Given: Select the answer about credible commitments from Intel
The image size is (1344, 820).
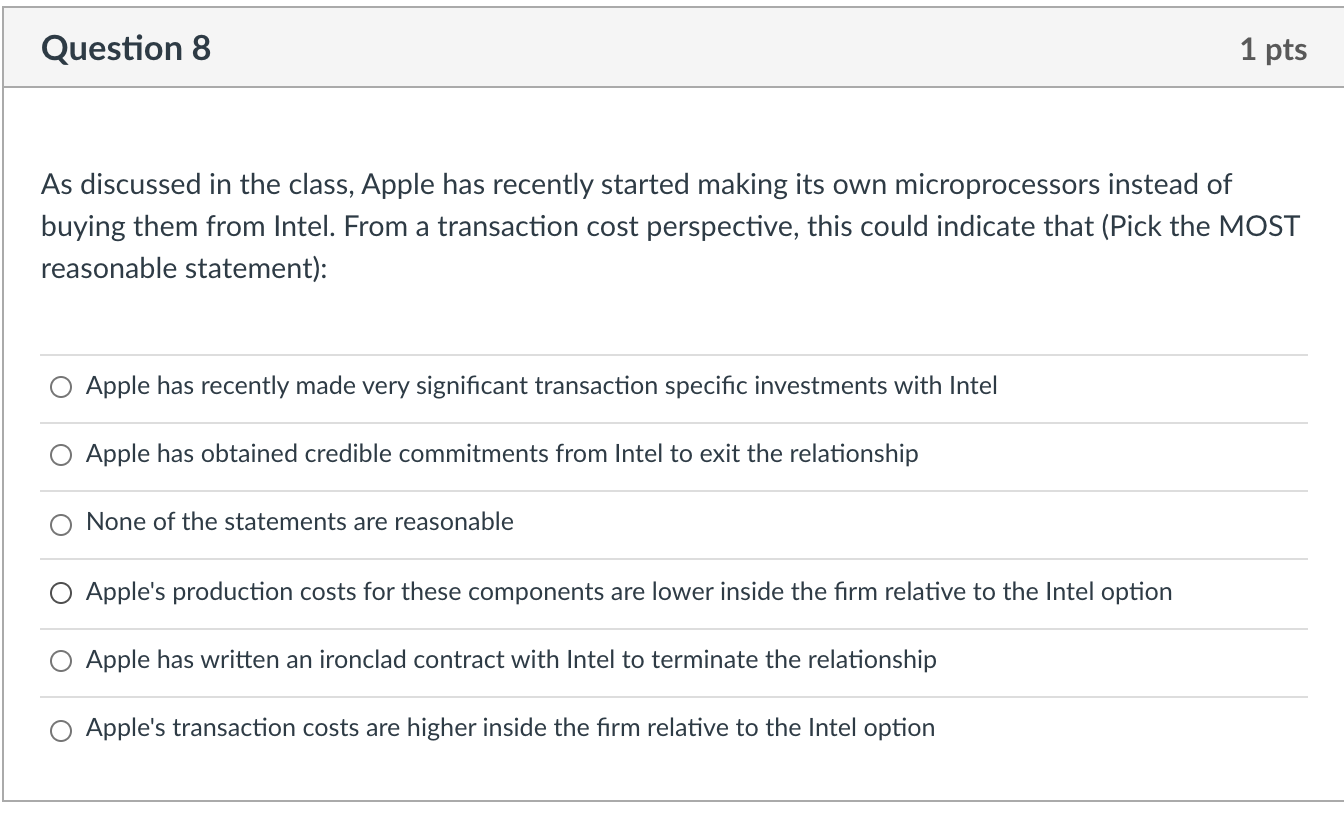Looking at the screenshot, I should [x=500, y=453].
